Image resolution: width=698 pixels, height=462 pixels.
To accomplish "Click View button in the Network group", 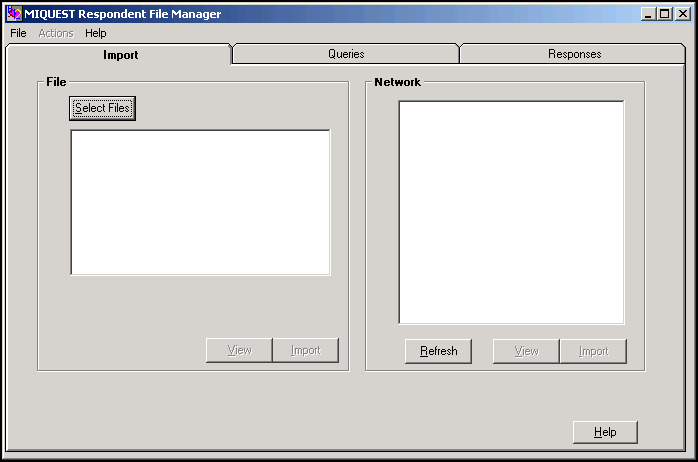I will (x=526, y=351).
